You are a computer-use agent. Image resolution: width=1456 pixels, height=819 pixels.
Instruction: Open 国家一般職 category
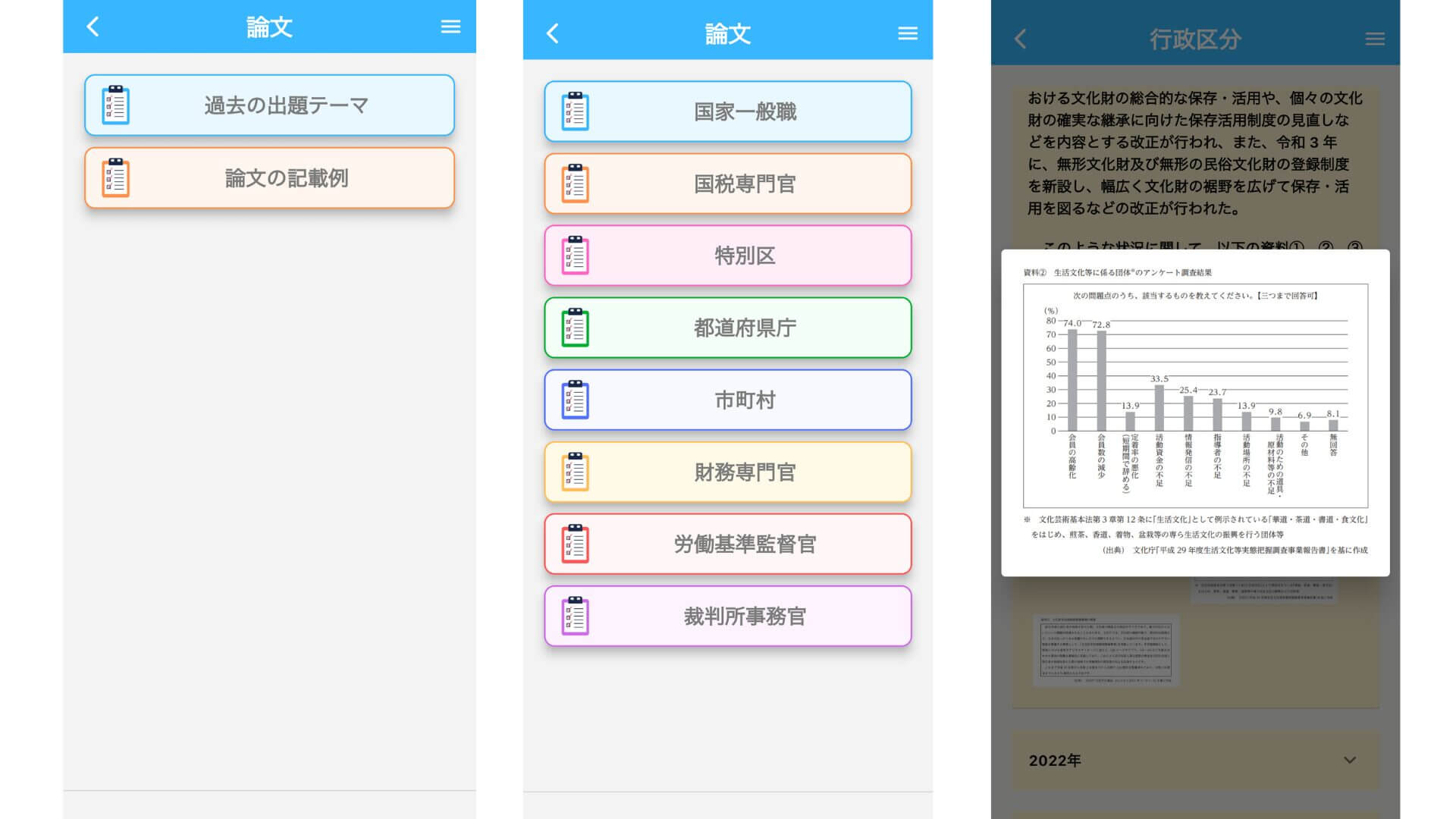pyautogui.click(x=745, y=111)
